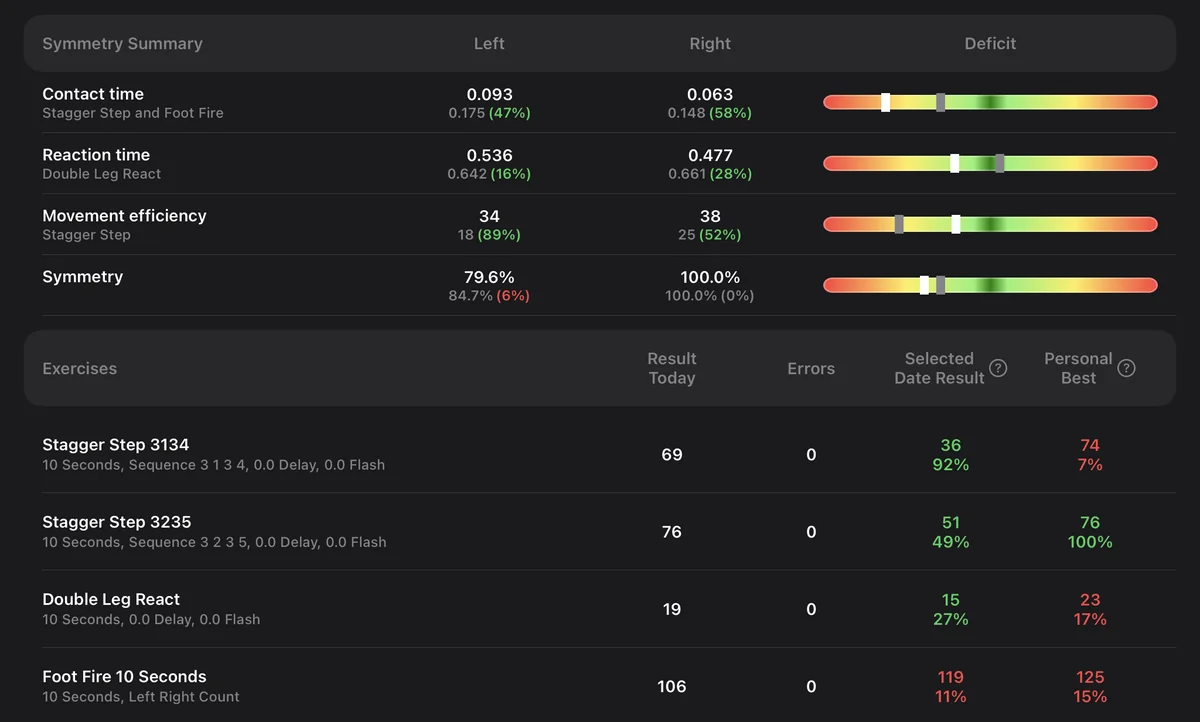Click Reaction time right value 0.477
This screenshot has width=1200, height=722.
pos(710,156)
